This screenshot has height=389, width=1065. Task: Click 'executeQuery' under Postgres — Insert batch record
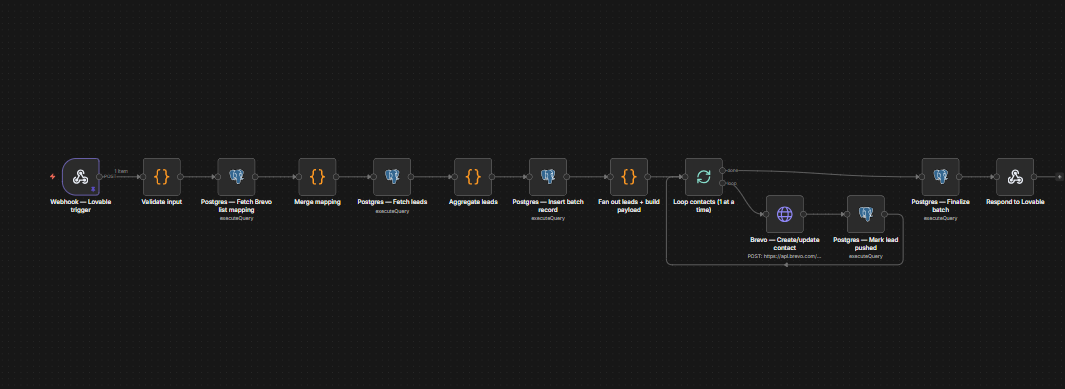pos(548,218)
